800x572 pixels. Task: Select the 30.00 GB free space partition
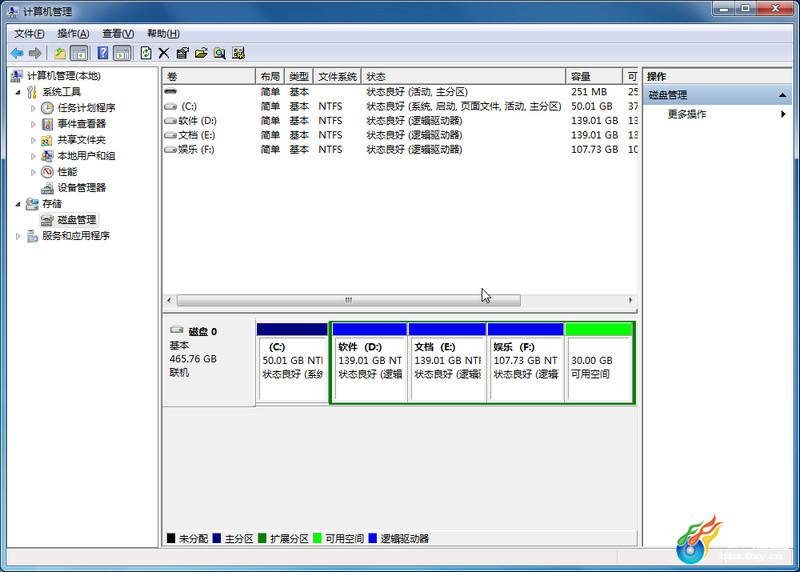click(599, 363)
